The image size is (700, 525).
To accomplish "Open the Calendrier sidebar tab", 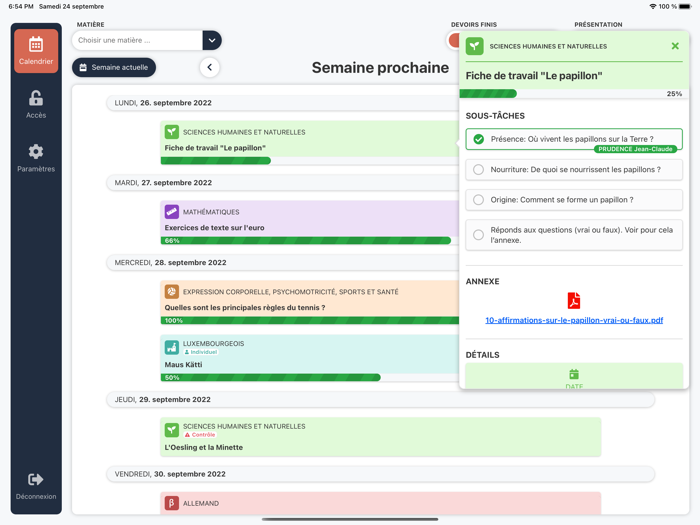I will tap(36, 51).
